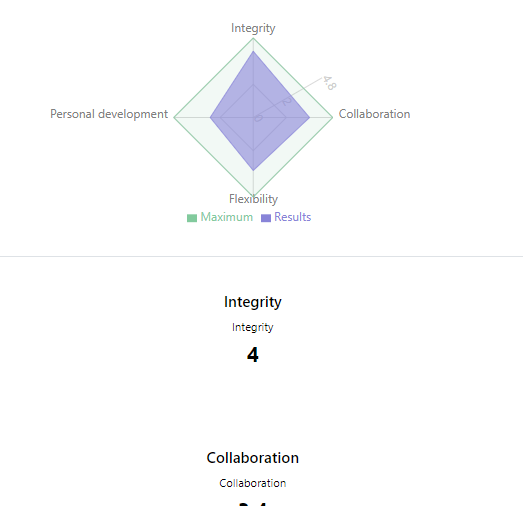Select the Personal development axis label
Screen dimensions: 523x506
pyautogui.click(x=109, y=114)
